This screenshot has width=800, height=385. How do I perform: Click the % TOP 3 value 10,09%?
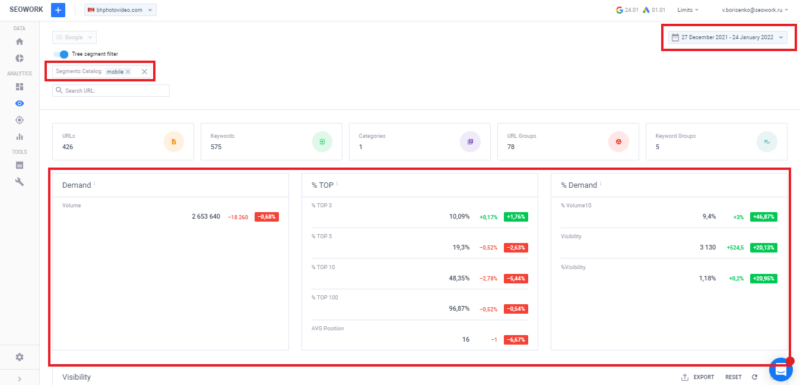(x=459, y=217)
